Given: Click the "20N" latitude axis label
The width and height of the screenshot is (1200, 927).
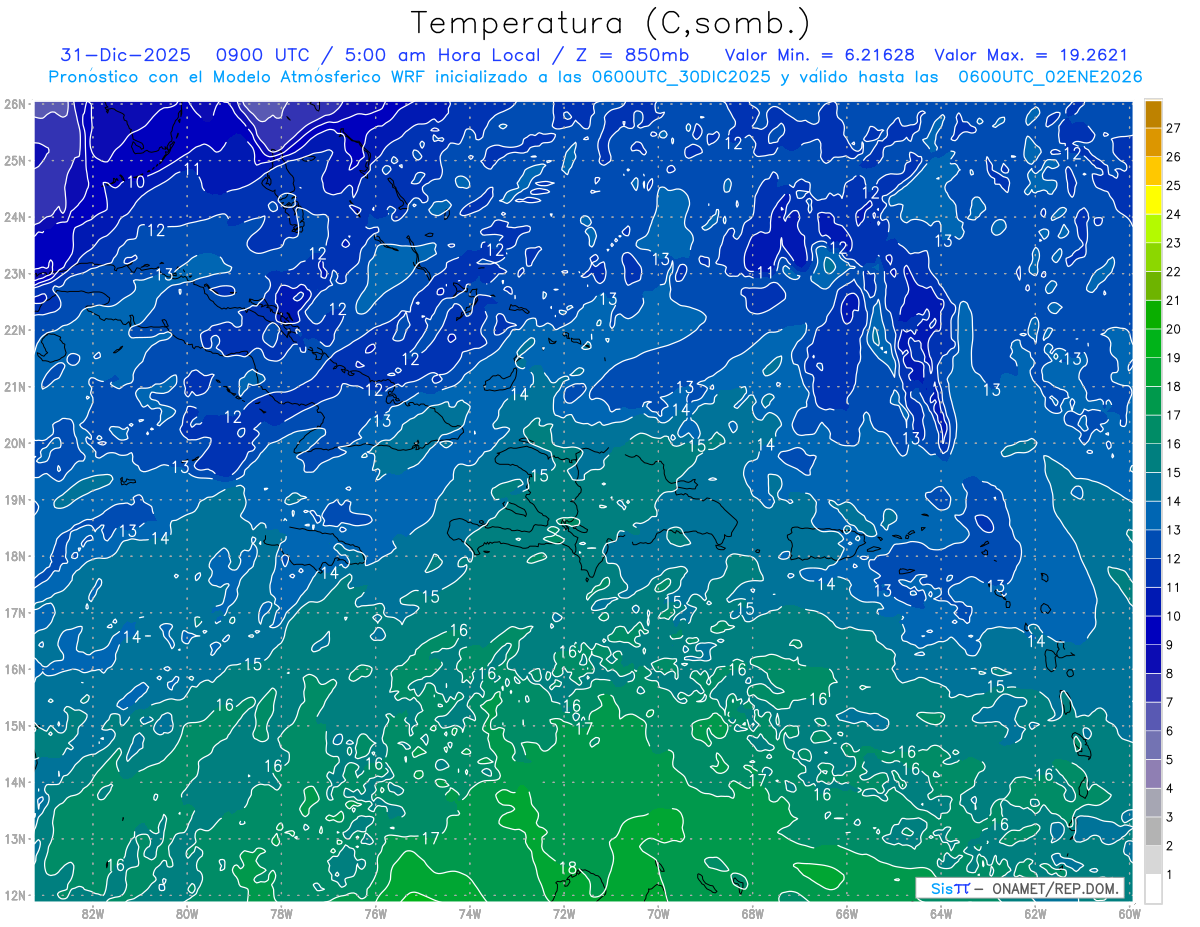Looking at the screenshot, I should (x=15, y=443).
